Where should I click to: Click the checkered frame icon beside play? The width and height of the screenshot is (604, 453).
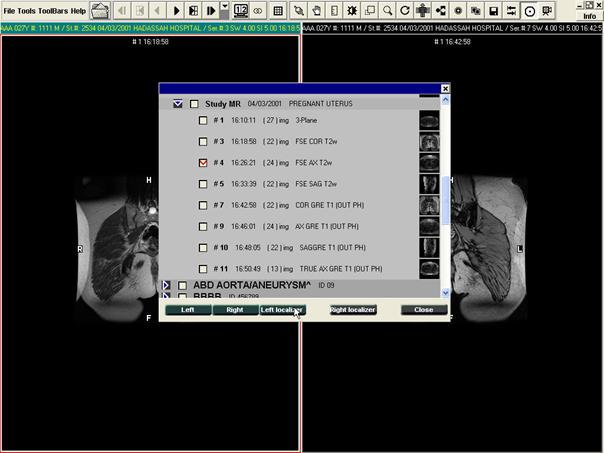[193, 11]
